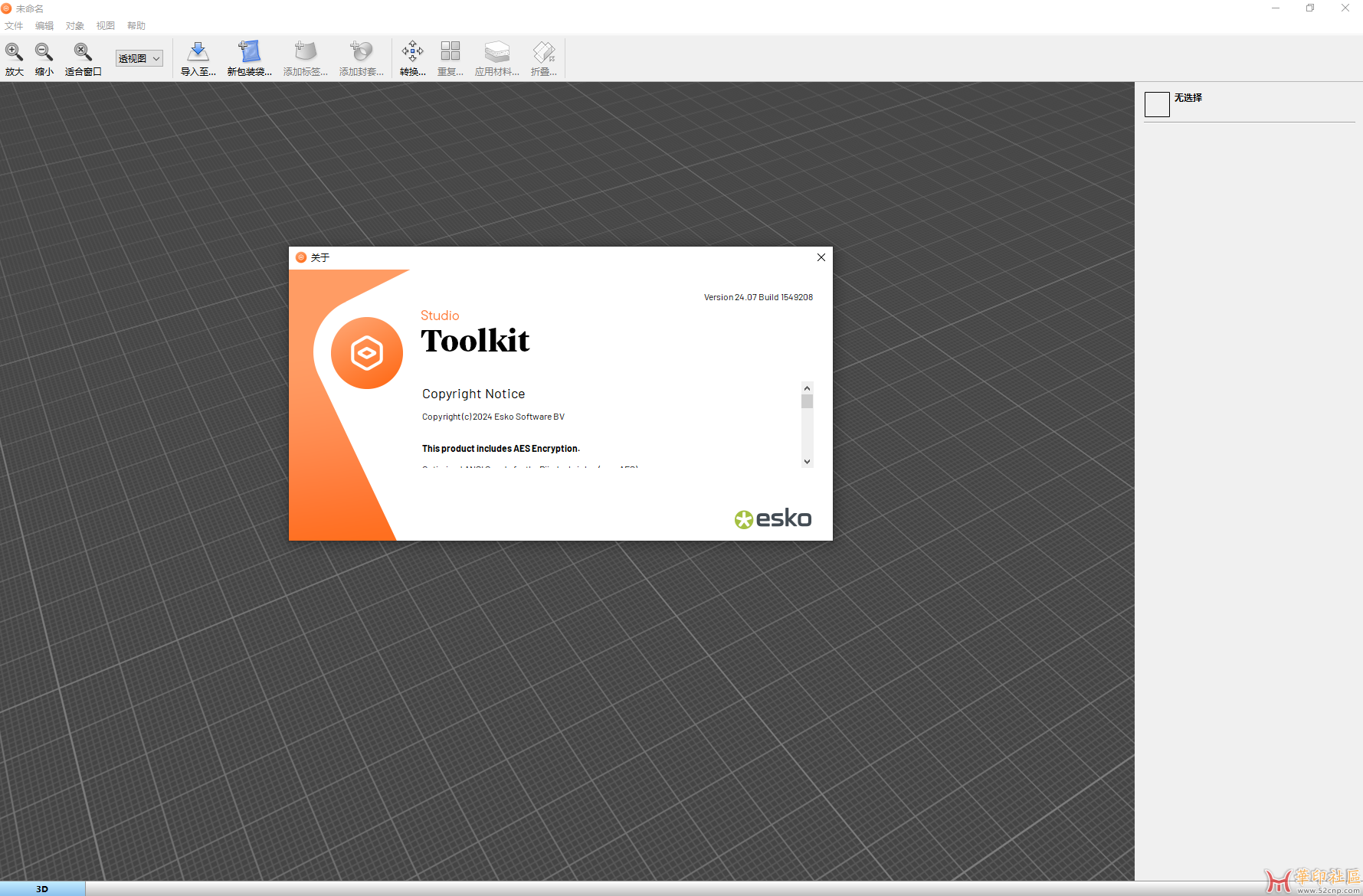The image size is (1363, 896).
Task: Click the 添加标签 add label icon
Action: click(x=305, y=51)
